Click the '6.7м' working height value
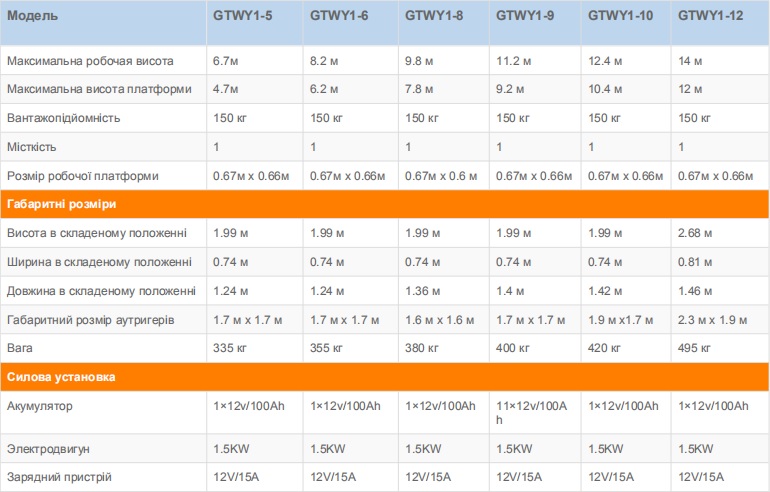The height and width of the screenshot is (492, 770). (225, 61)
